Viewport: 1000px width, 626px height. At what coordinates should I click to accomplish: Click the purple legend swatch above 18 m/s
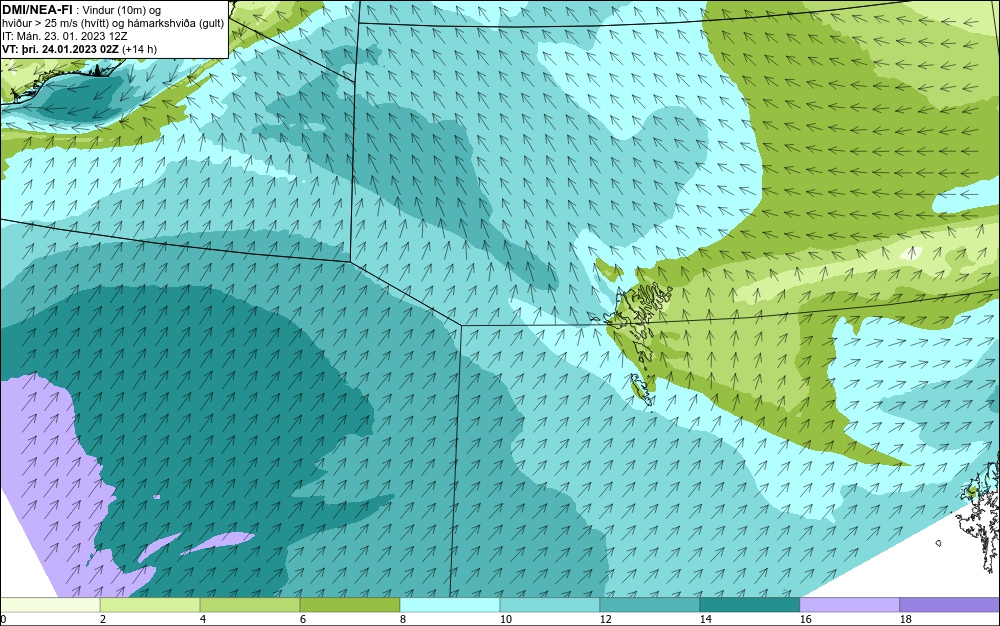(950, 604)
